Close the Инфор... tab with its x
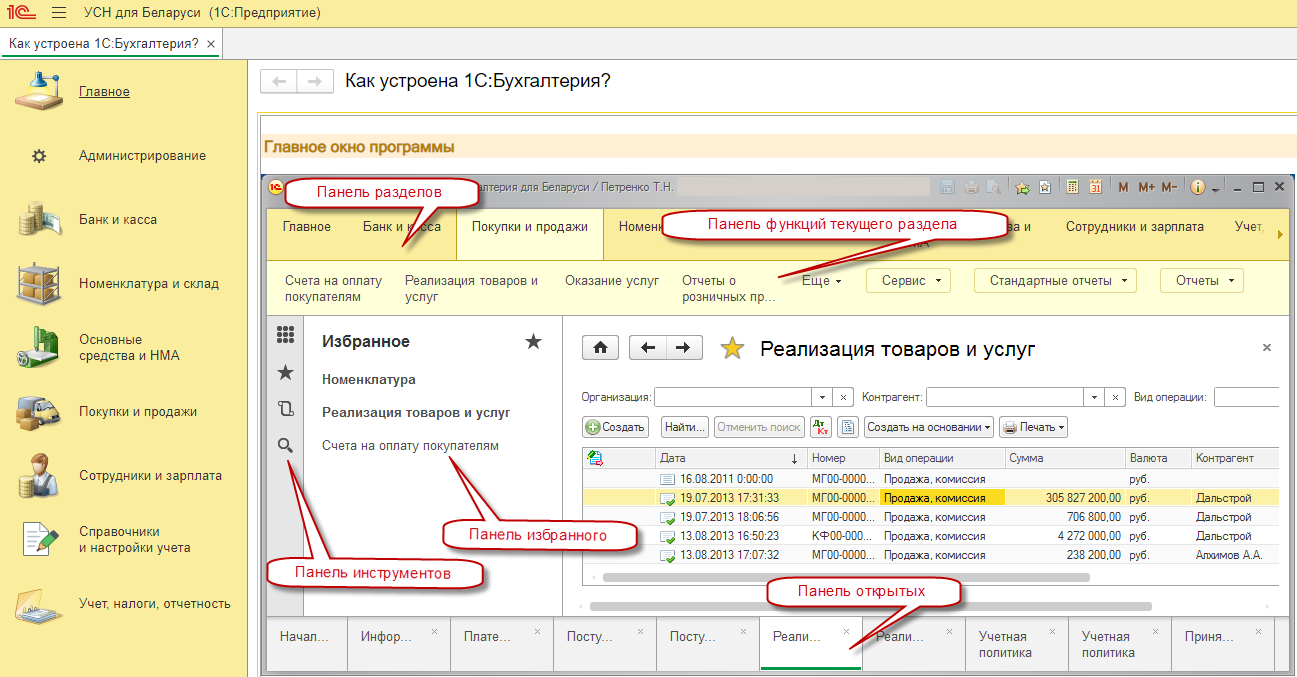The image size is (1297, 677). [435, 631]
